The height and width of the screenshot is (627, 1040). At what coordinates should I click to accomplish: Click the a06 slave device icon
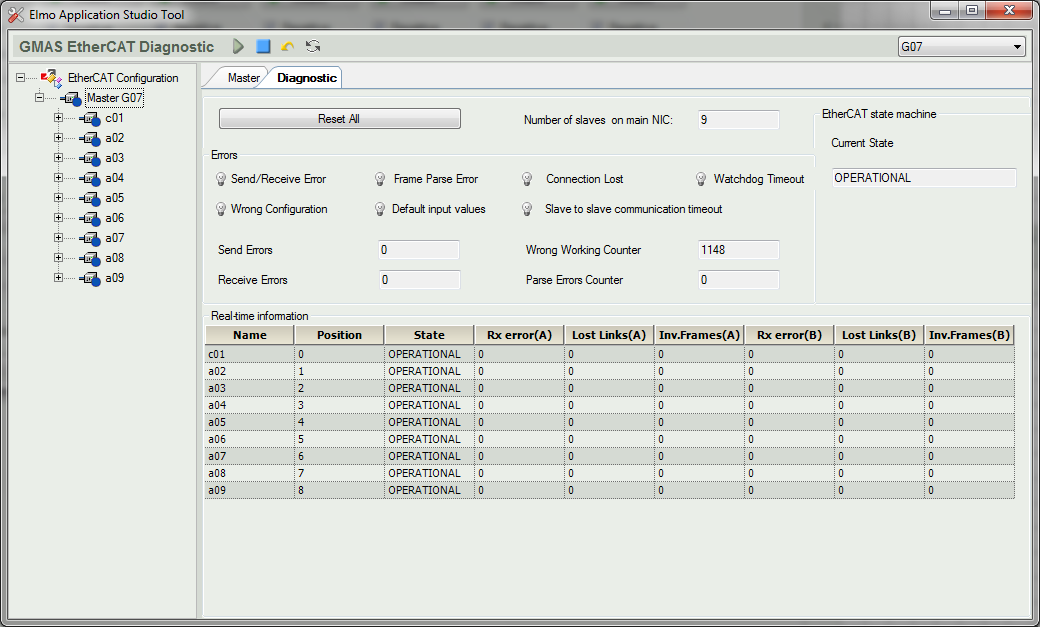[x=90, y=218]
